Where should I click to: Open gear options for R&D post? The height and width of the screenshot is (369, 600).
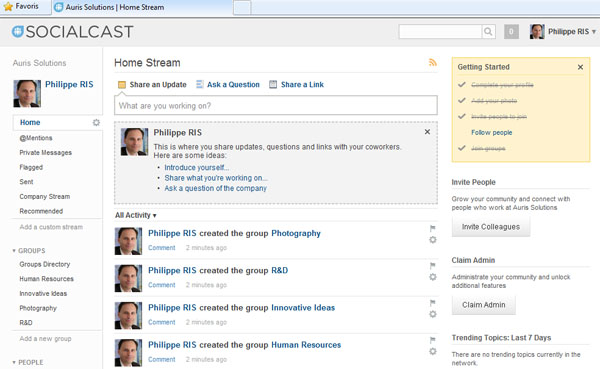tap(432, 277)
